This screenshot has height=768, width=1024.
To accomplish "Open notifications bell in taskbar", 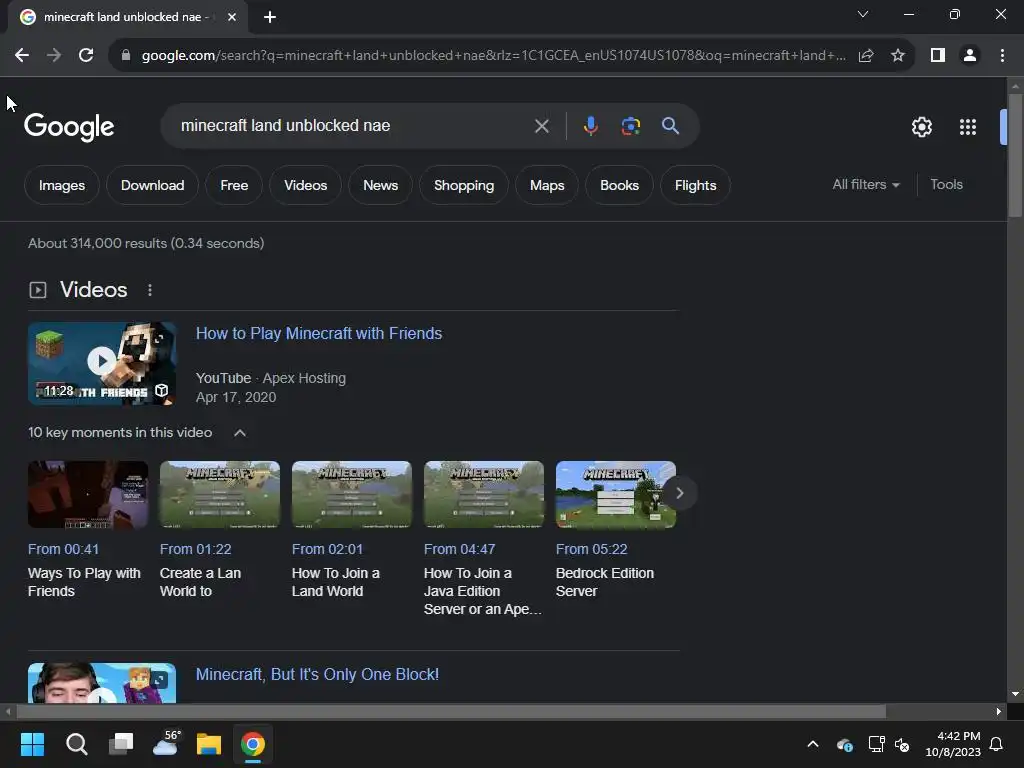I will pos(997,744).
